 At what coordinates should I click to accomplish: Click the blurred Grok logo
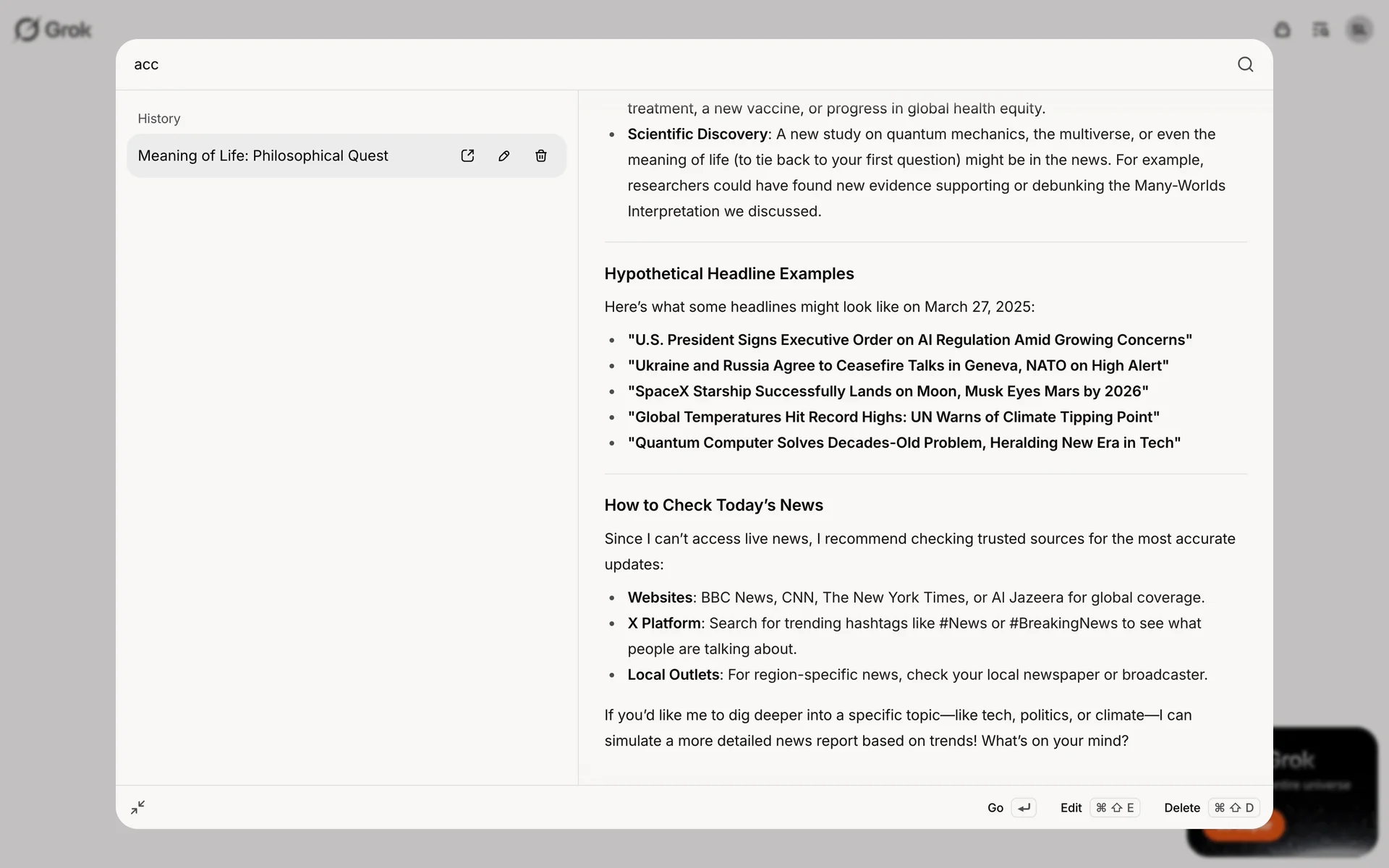click(54, 30)
